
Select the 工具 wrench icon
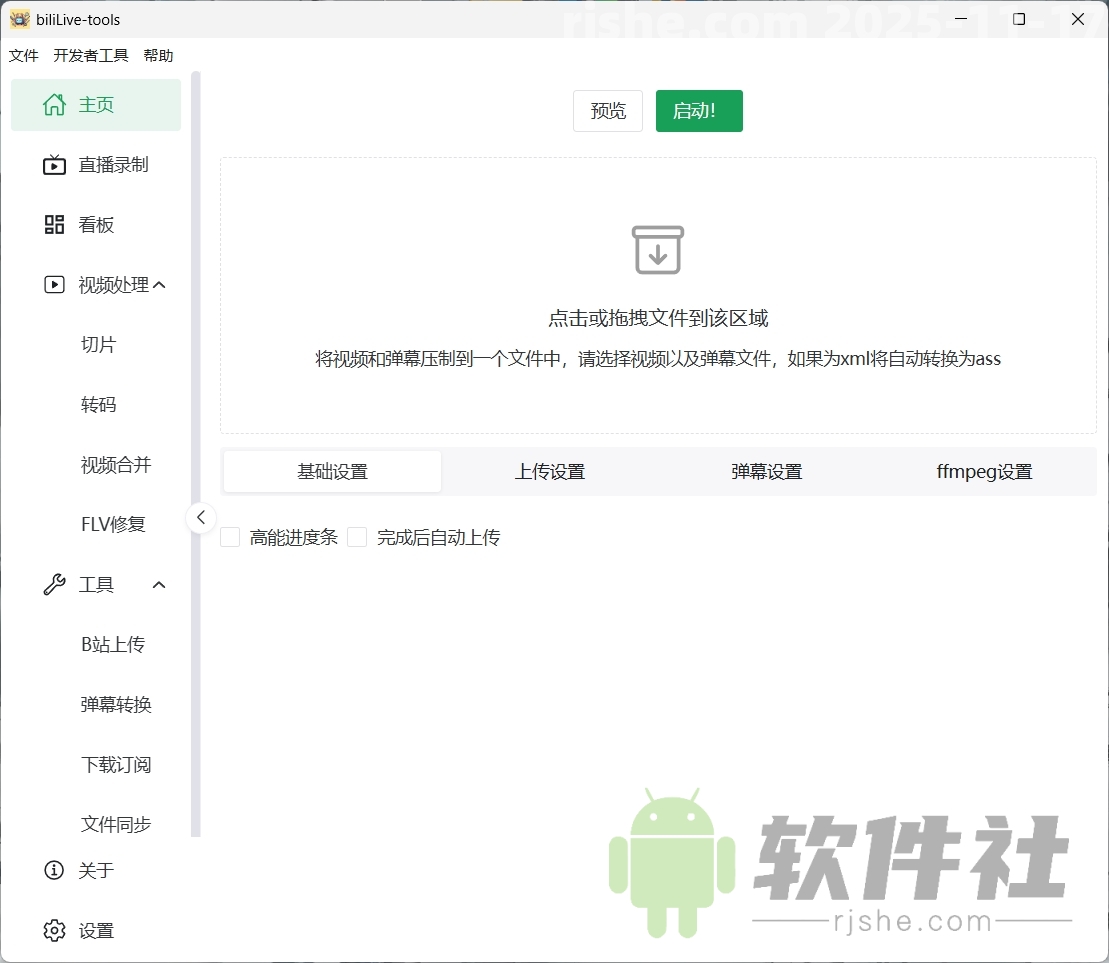point(53,584)
